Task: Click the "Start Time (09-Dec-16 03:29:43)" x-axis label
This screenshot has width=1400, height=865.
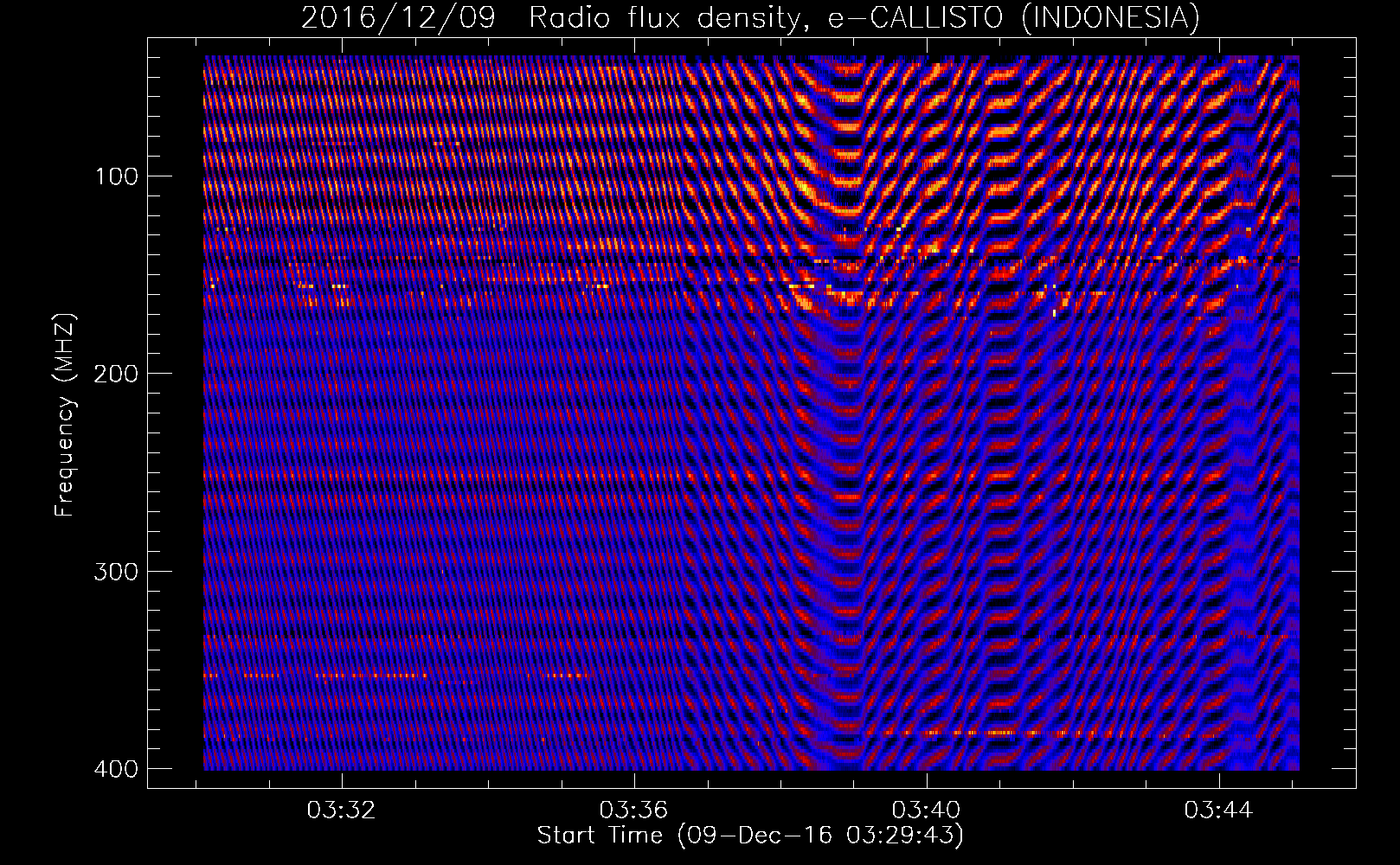Action: tap(750, 836)
